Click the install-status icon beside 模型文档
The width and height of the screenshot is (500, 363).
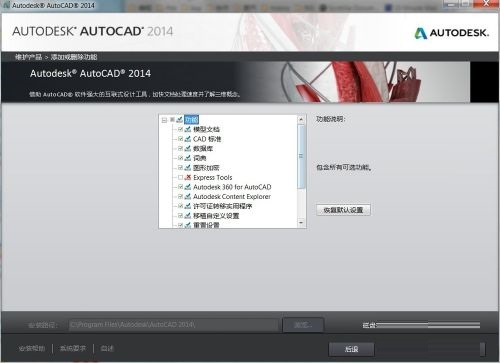[188, 129]
